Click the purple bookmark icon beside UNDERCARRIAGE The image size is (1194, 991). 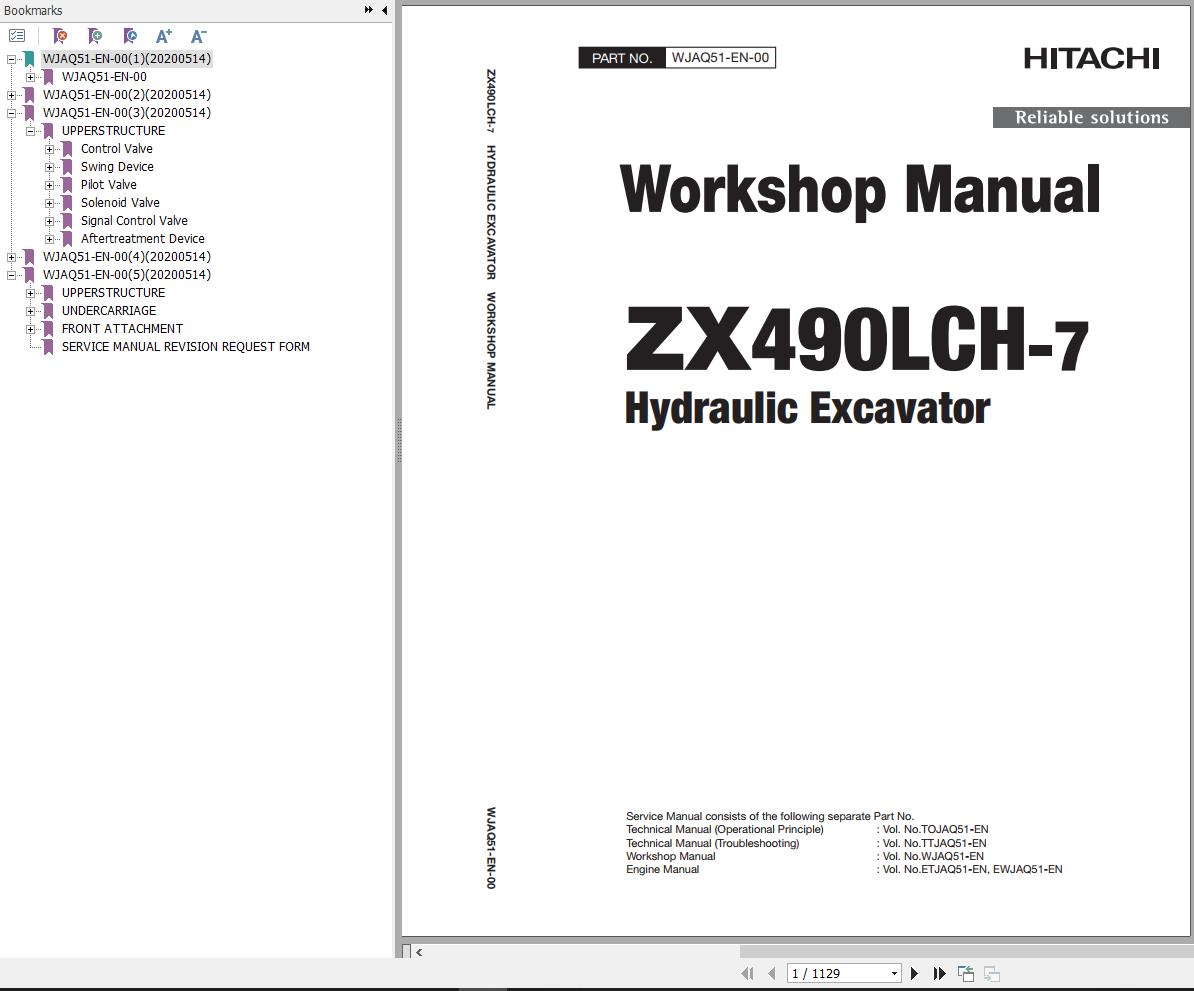click(48, 311)
